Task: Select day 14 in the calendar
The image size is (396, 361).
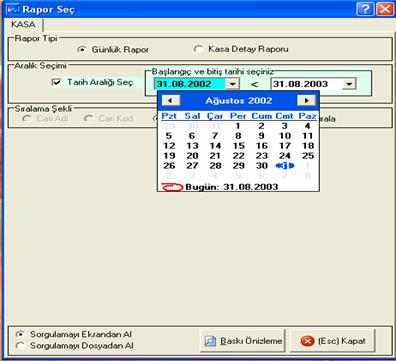Action: (215, 146)
